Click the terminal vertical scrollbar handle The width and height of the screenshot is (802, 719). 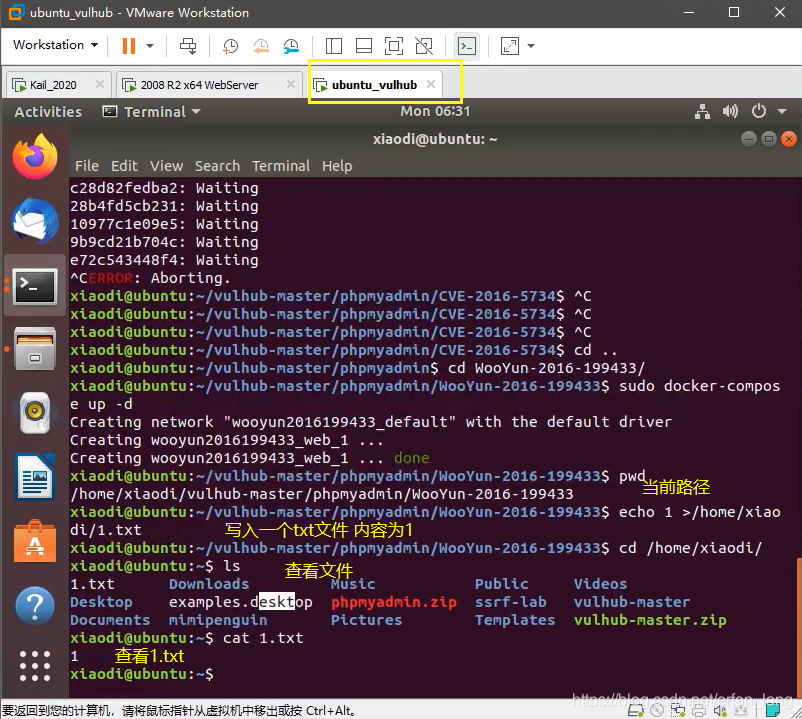click(799, 627)
